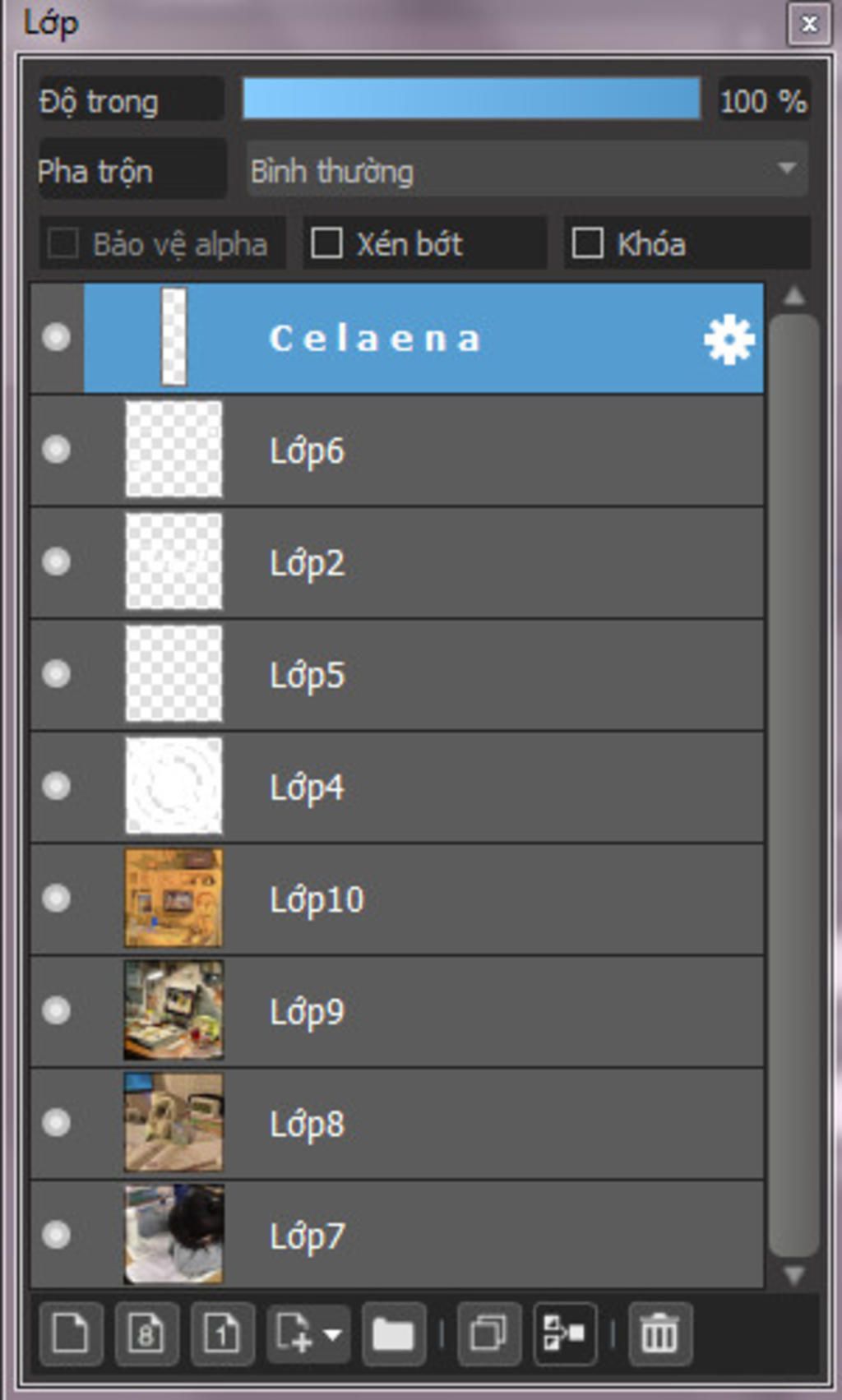The image size is (842, 1400).
Task: Tick the Khóa lock checkbox
Action: pos(587,243)
